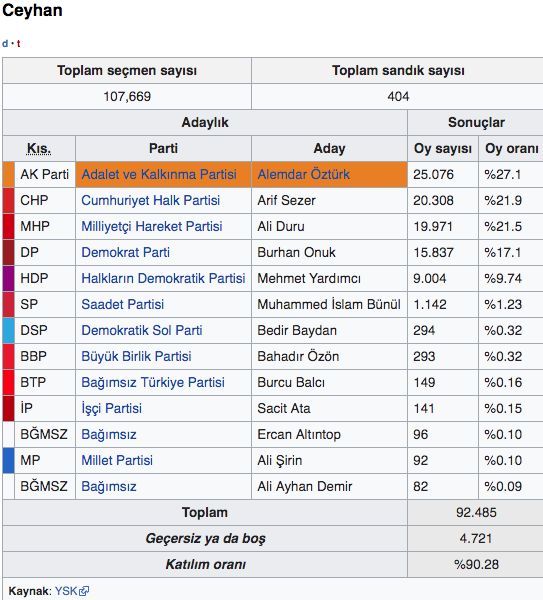Click the 'Oy sayısı' column header

click(443, 148)
